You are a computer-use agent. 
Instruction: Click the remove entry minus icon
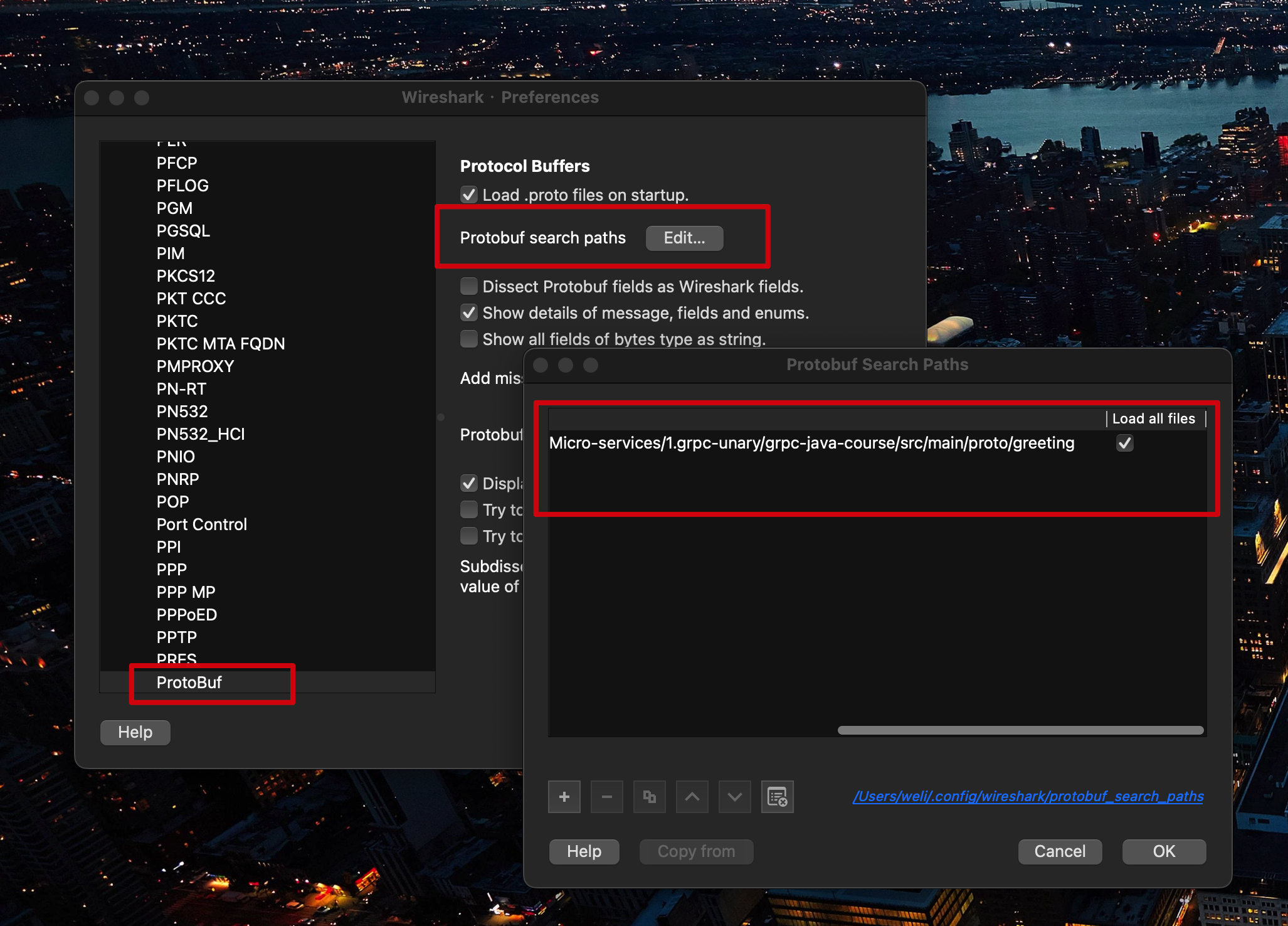[x=606, y=797]
